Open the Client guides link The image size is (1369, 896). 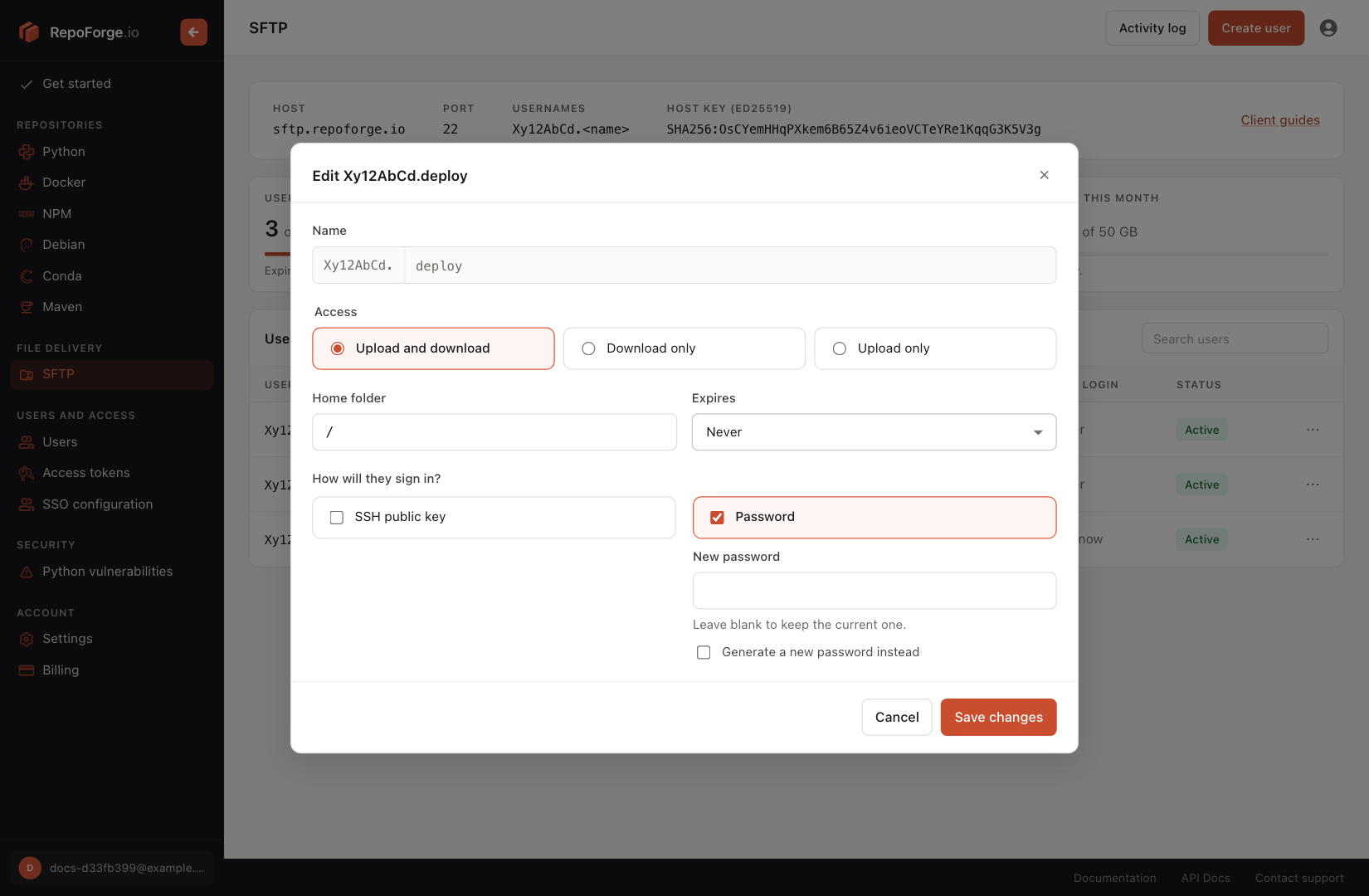coord(1280,120)
